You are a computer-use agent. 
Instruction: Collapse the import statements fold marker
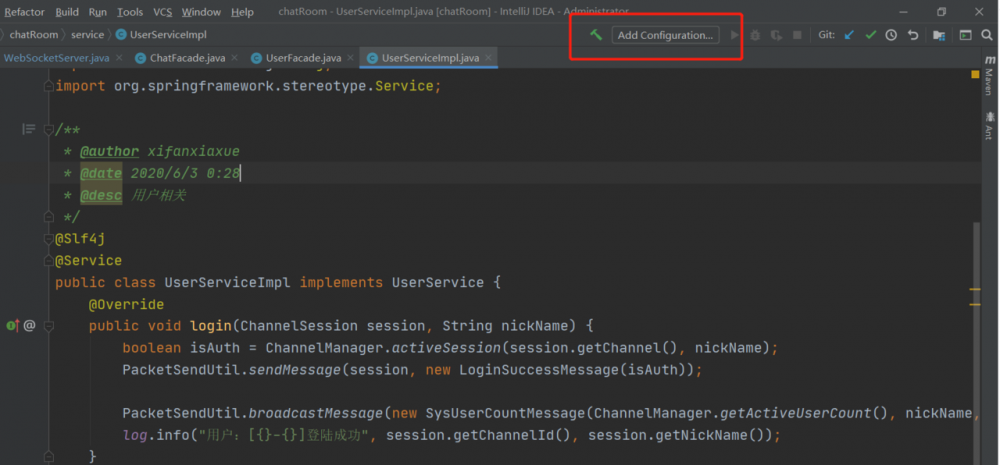pyautogui.click(x=47, y=87)
